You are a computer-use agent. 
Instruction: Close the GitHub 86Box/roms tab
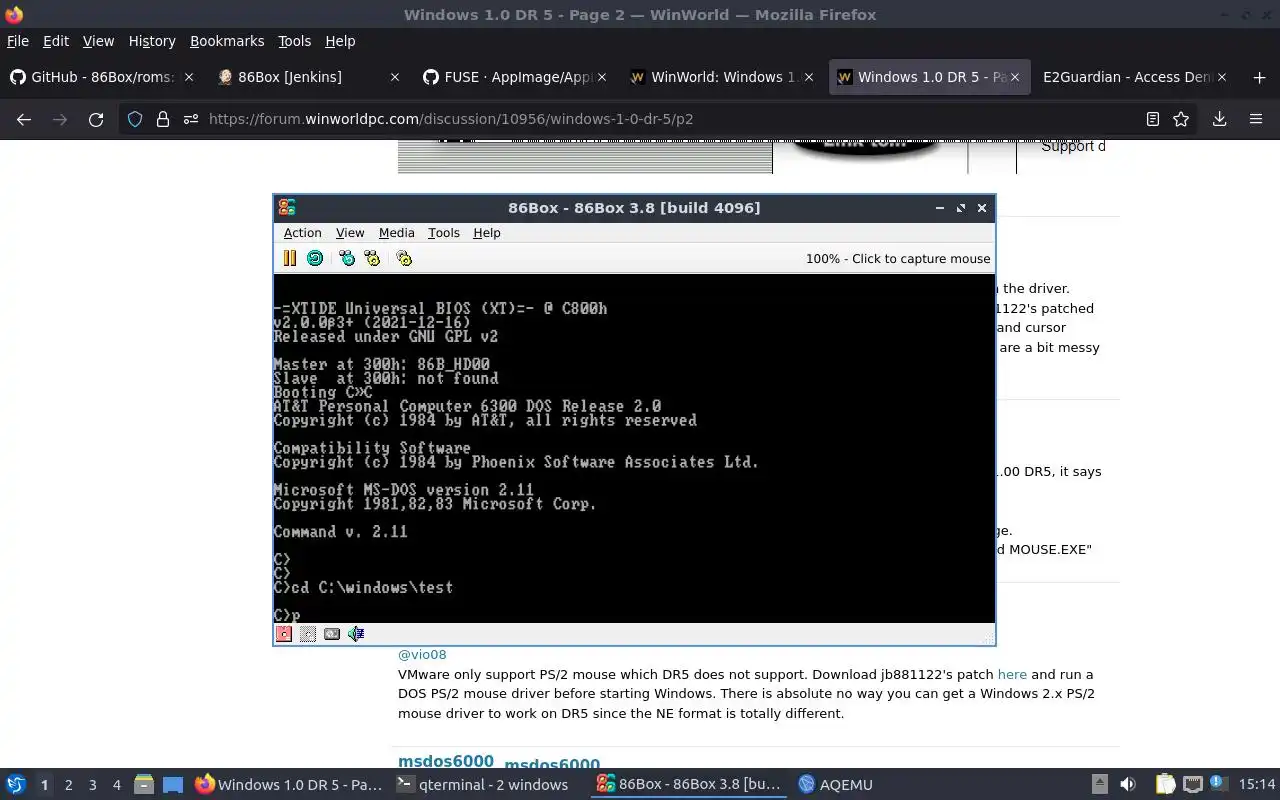(189, 77)
